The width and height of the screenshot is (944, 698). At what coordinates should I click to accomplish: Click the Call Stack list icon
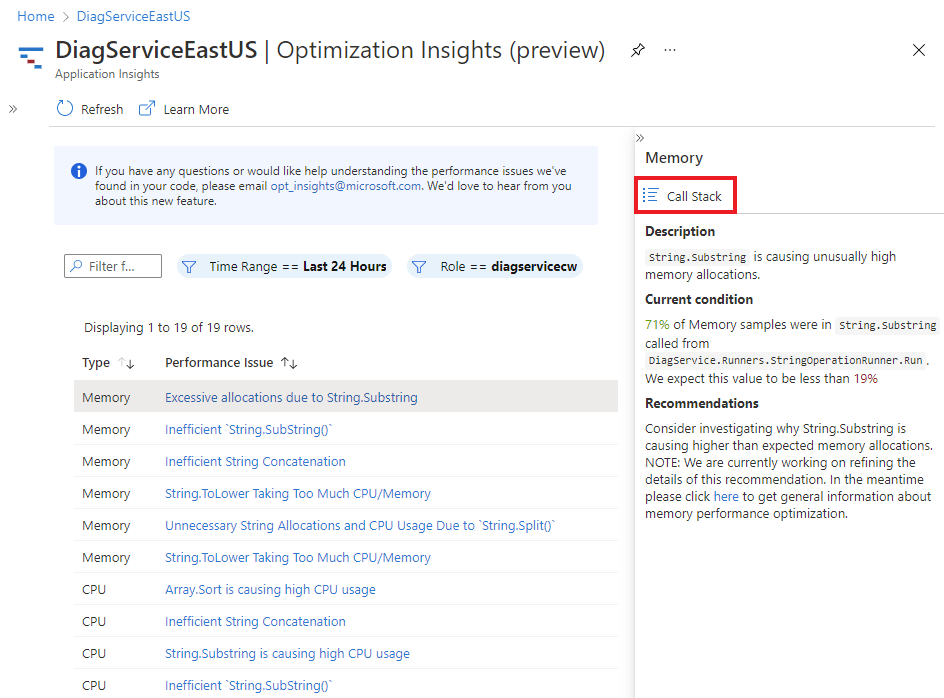pos(650,195)
